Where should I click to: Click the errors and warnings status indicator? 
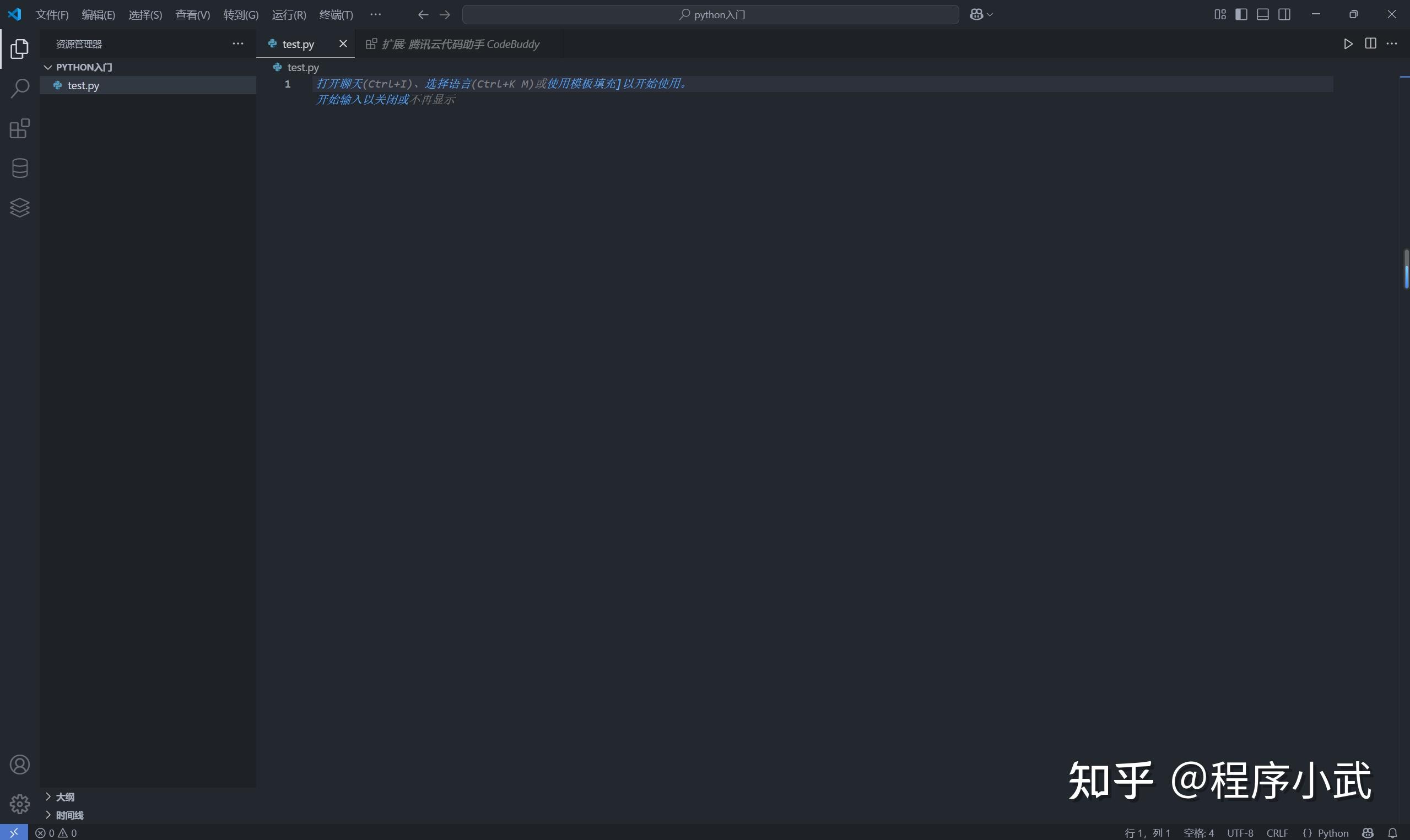point(57,833)
